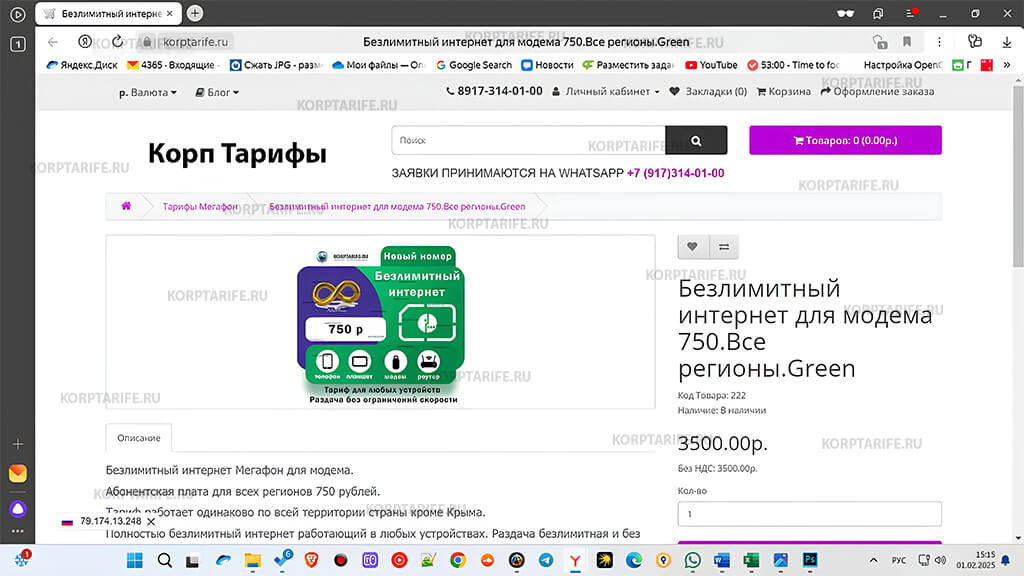
Task: Click the Кол-во quantity input field
Action: click(809, 514)
